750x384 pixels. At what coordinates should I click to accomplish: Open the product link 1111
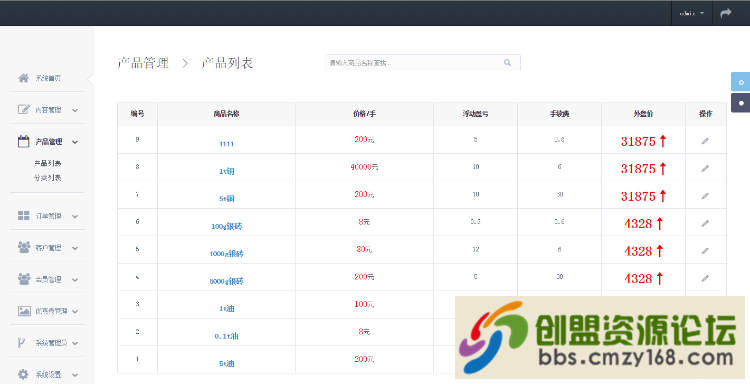click(x=226, y=143)
